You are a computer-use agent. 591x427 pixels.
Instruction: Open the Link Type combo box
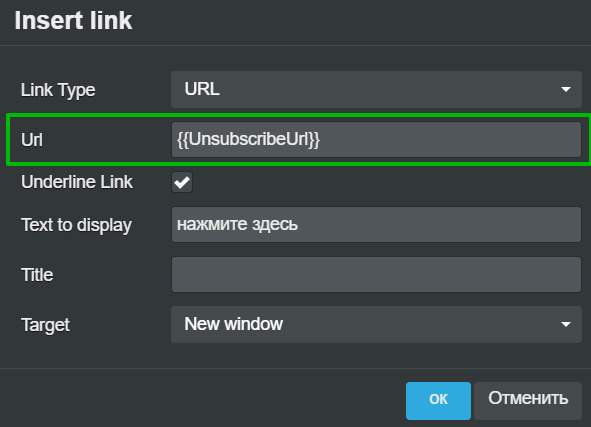click(376, 90)
